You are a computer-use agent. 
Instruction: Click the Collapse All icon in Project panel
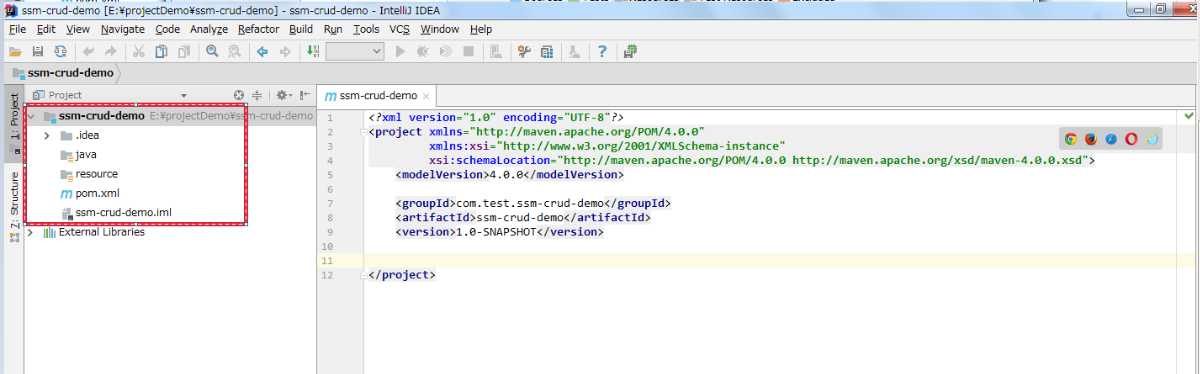[x=257, y=95]
